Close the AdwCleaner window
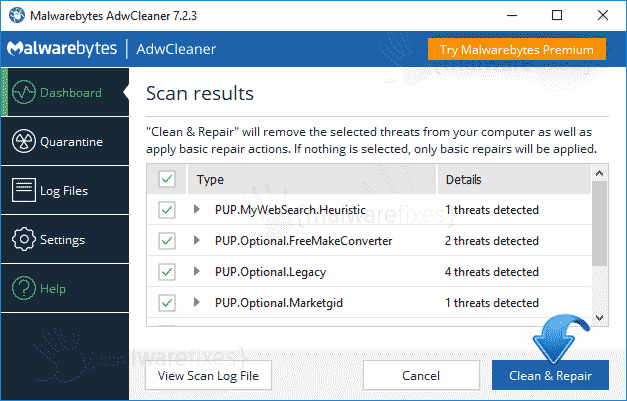This screenshot has height=401, width=627. tap(603, 16)
